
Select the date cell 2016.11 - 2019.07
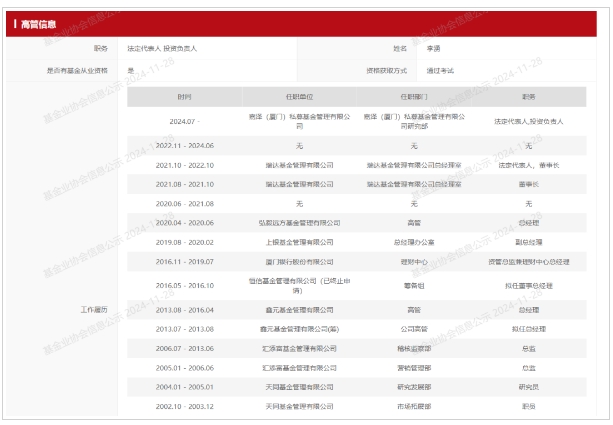click(x=185, y=262)
